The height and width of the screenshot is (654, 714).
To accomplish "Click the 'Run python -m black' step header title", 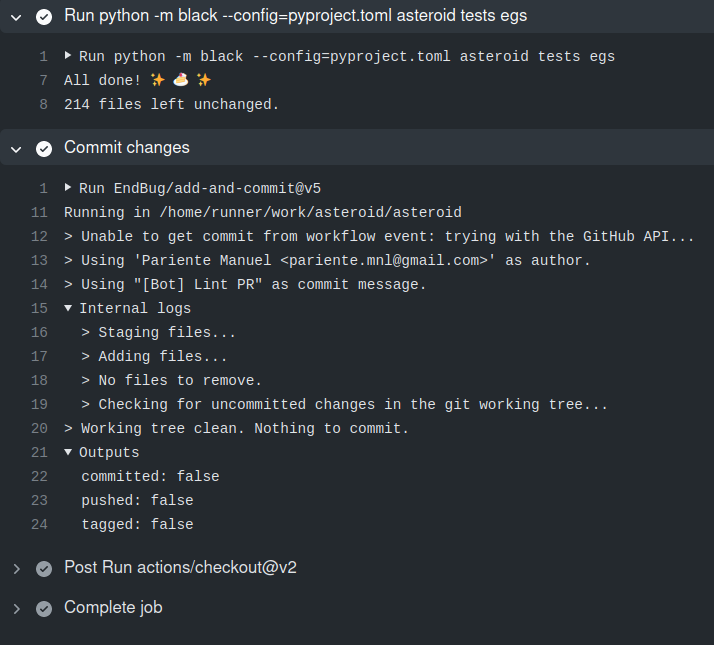I will (295, 16).
